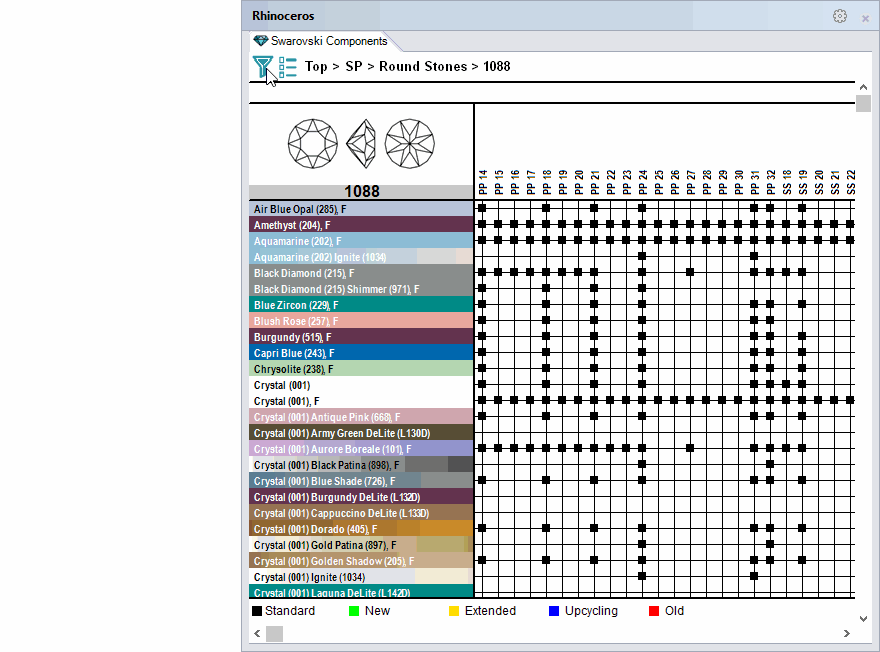Select Aquamarine (202), F color row
The image size is (880, 652).
click(361, 241)
